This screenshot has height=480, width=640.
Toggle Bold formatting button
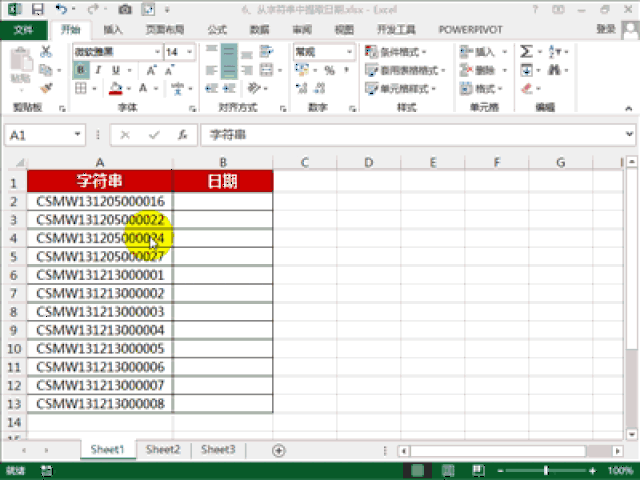pyautogui.click(x=81, y=70)
